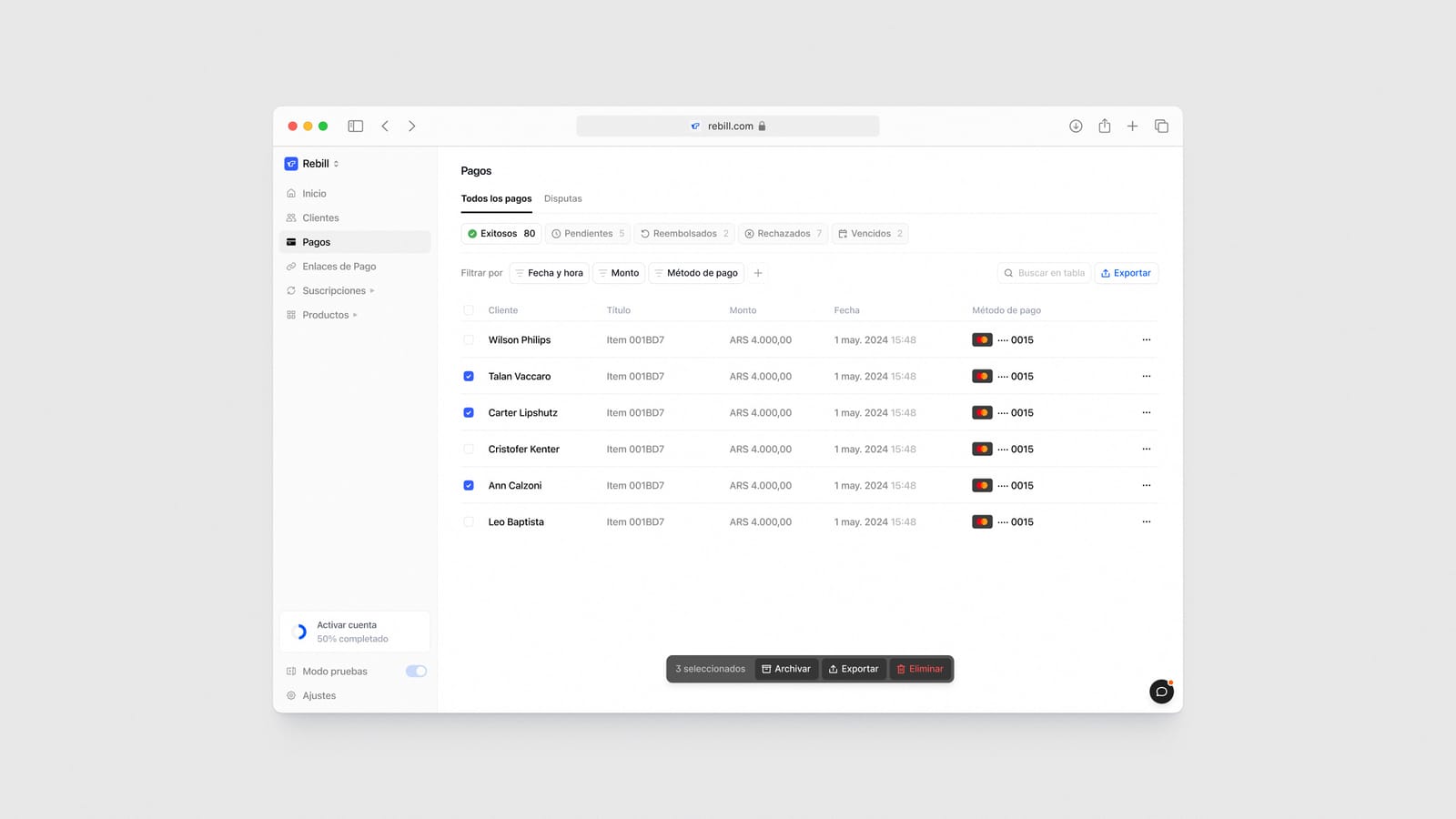Disable Modo pruebas
Image resolution: width=1456 pixels, height=819 pixels.
416,671
